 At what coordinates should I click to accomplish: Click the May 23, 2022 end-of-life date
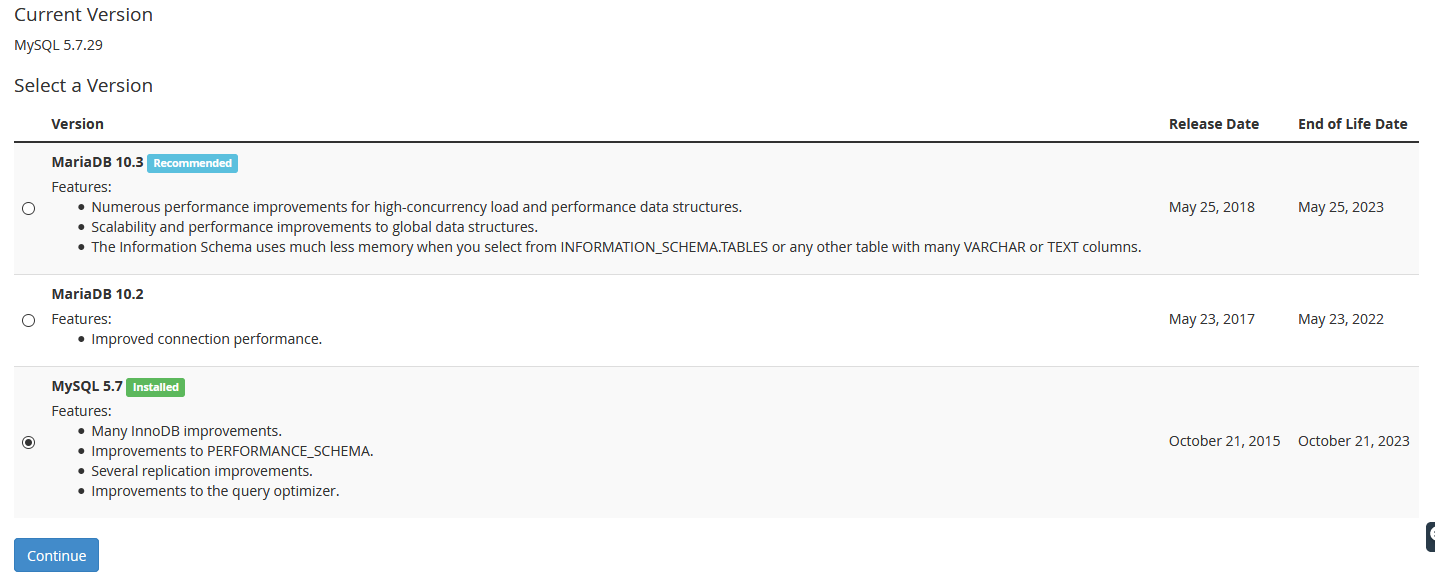click(1341, 319)
